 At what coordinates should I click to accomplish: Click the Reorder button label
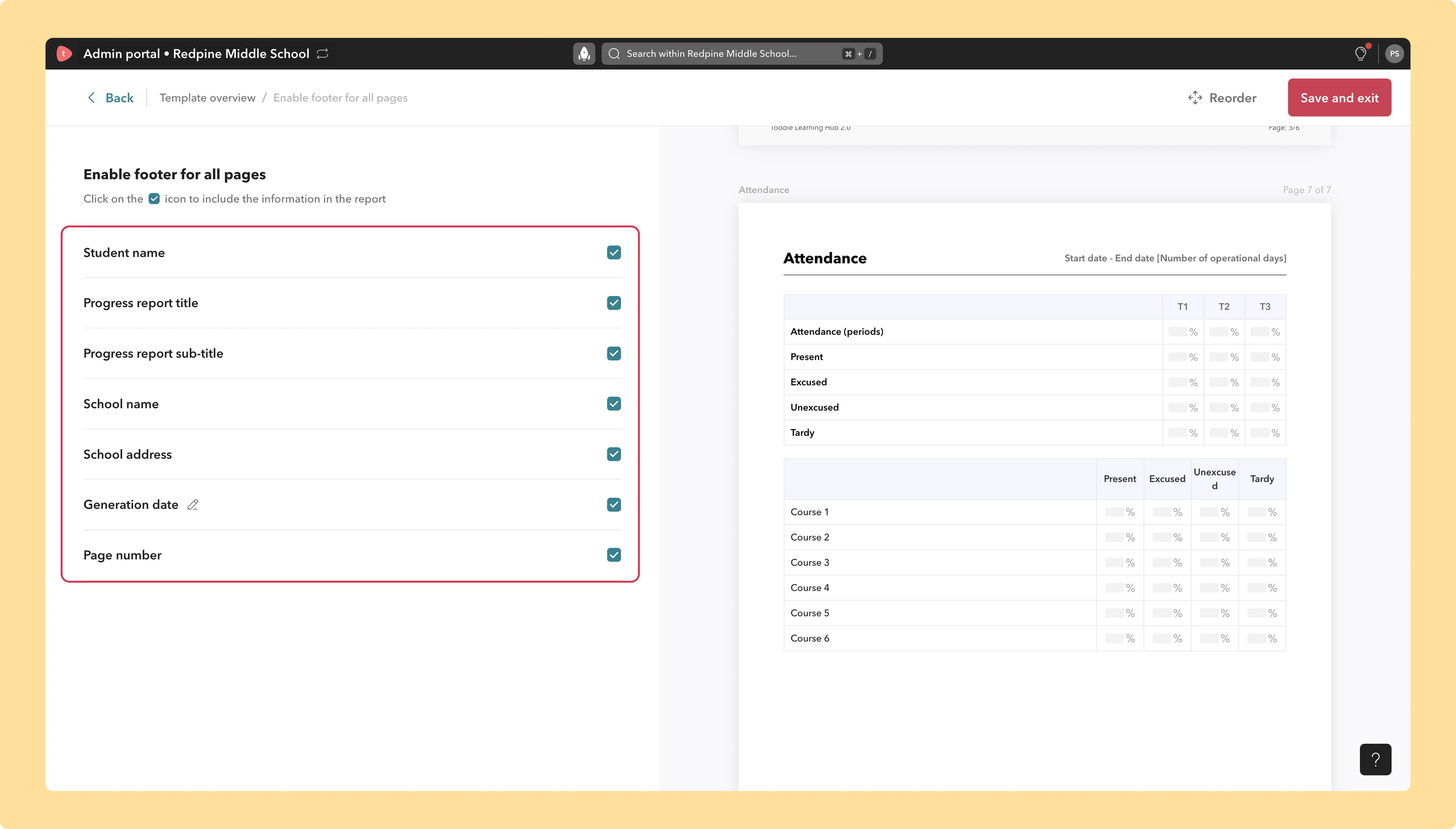point(1233,98)
